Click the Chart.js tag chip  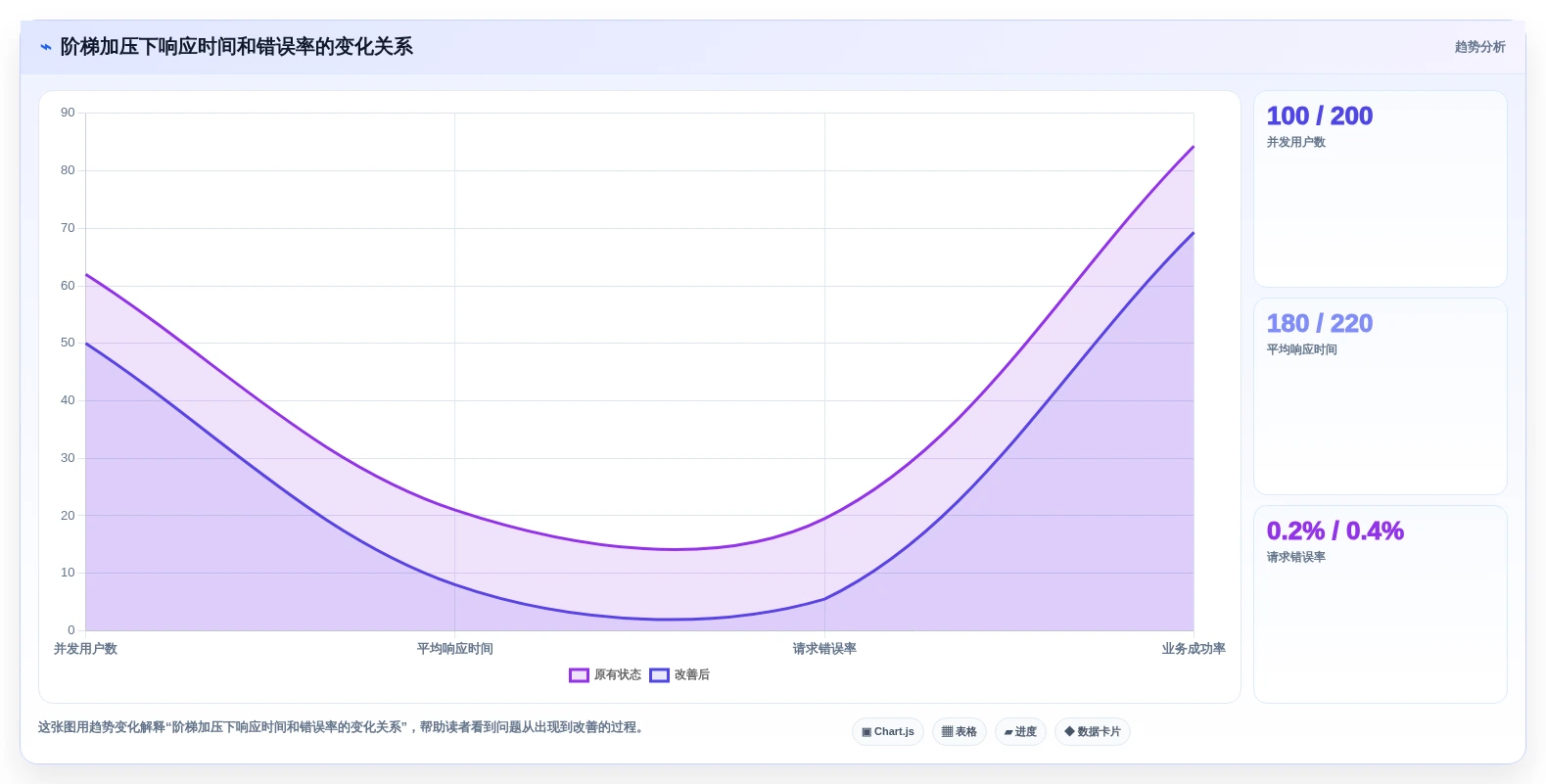tap(888, 732)
